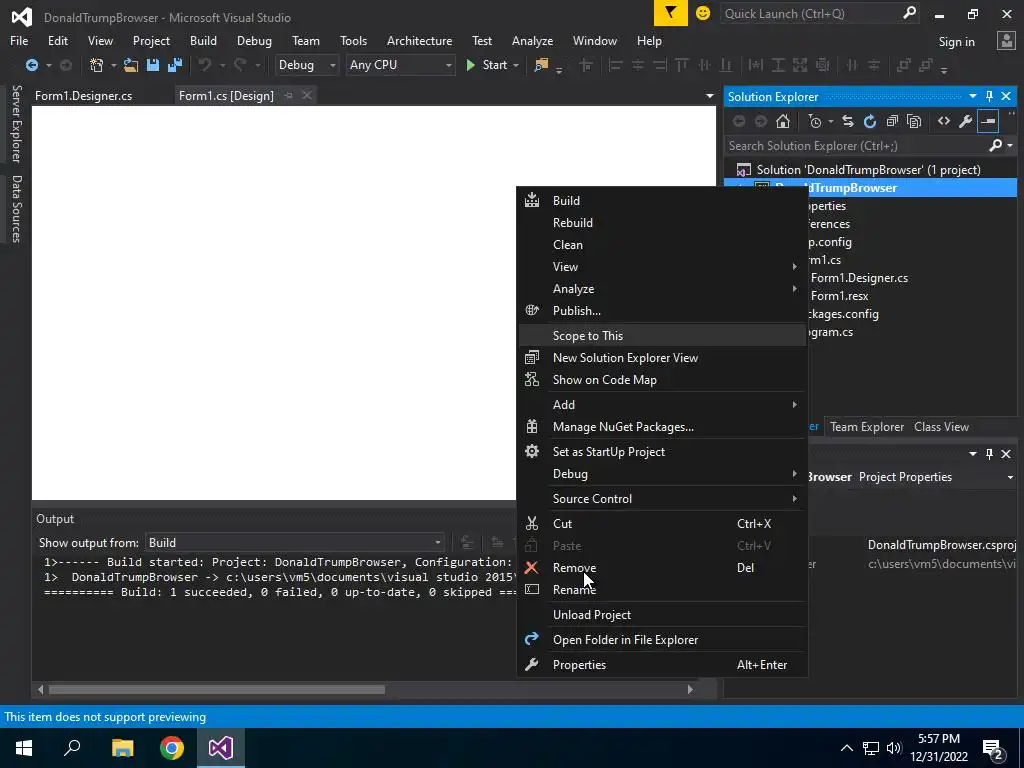Expand the Add submenu in context menu
This screenshot has height=768, width=1024.
(663, 405)
